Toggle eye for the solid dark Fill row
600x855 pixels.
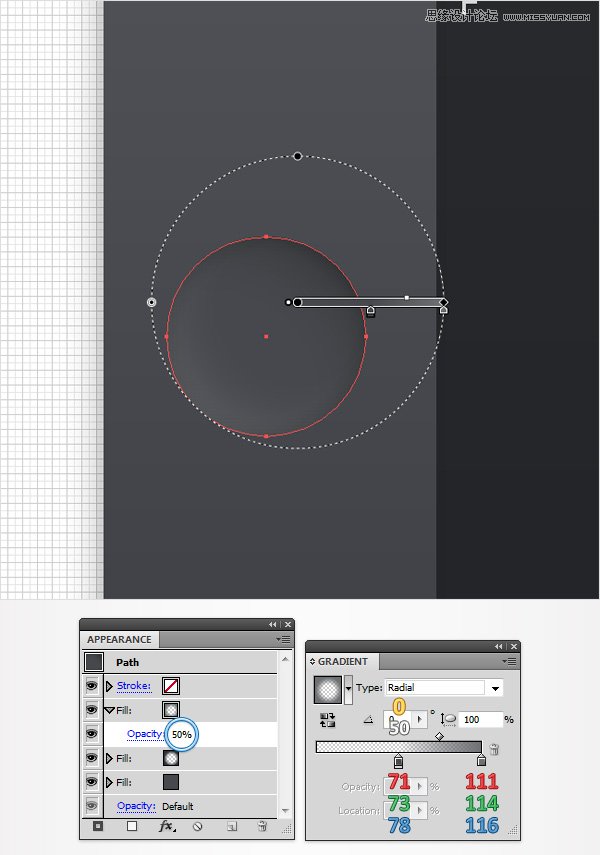click(x=92, y=782)
